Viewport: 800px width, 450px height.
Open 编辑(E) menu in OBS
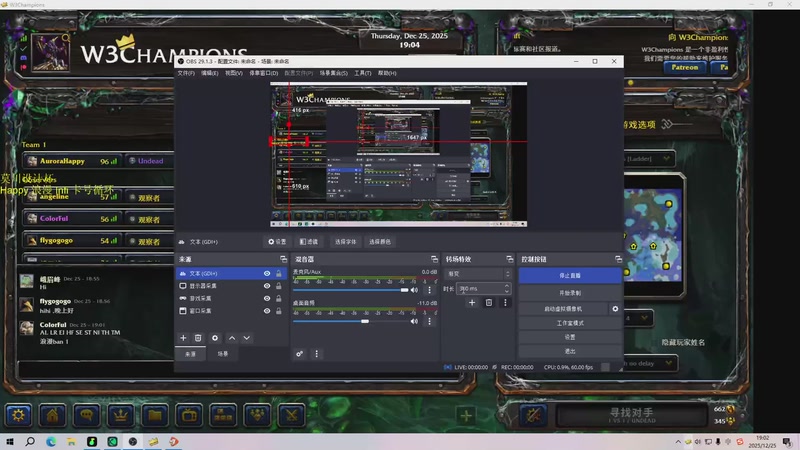[210, 73]
